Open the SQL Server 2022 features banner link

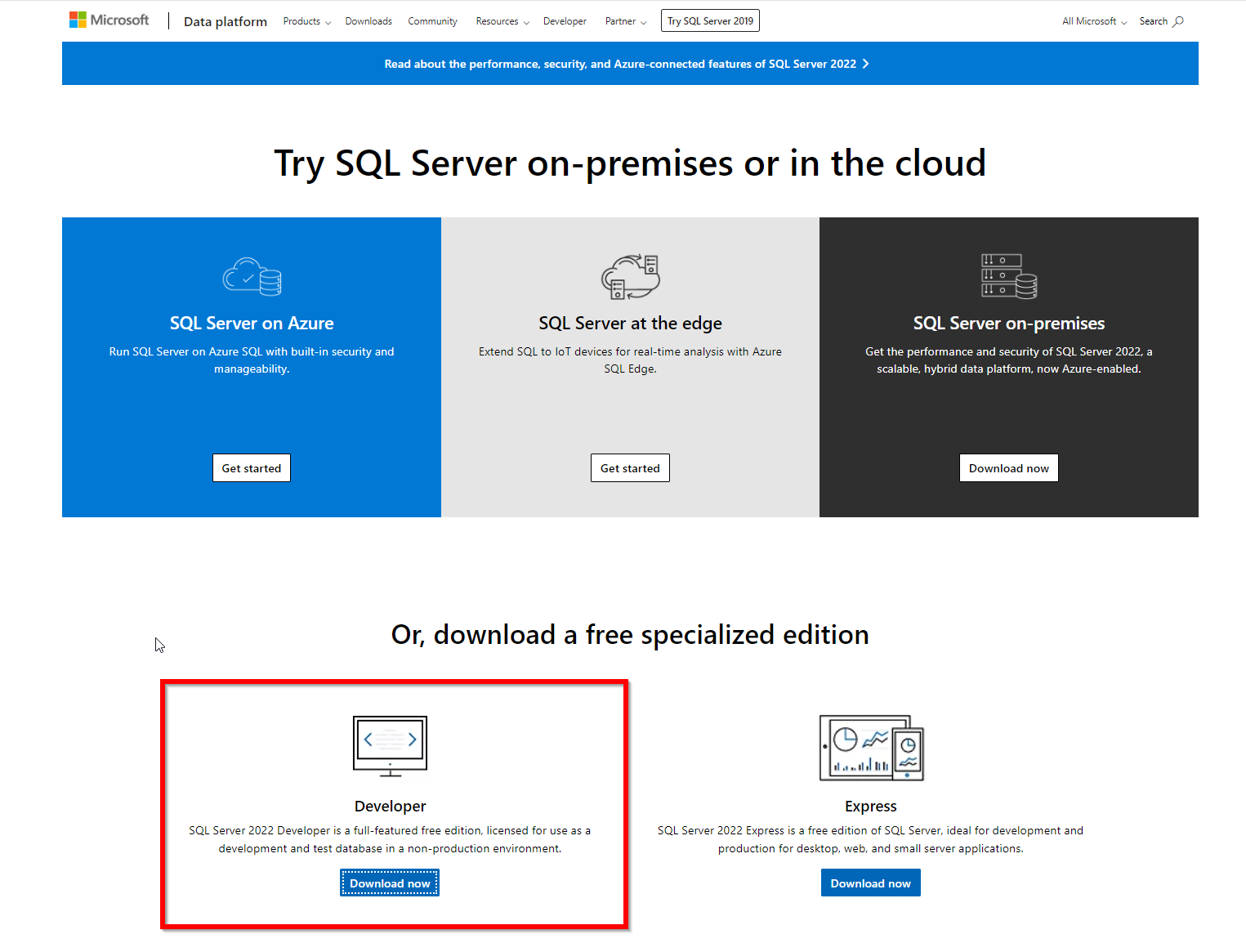coord(627,64)
